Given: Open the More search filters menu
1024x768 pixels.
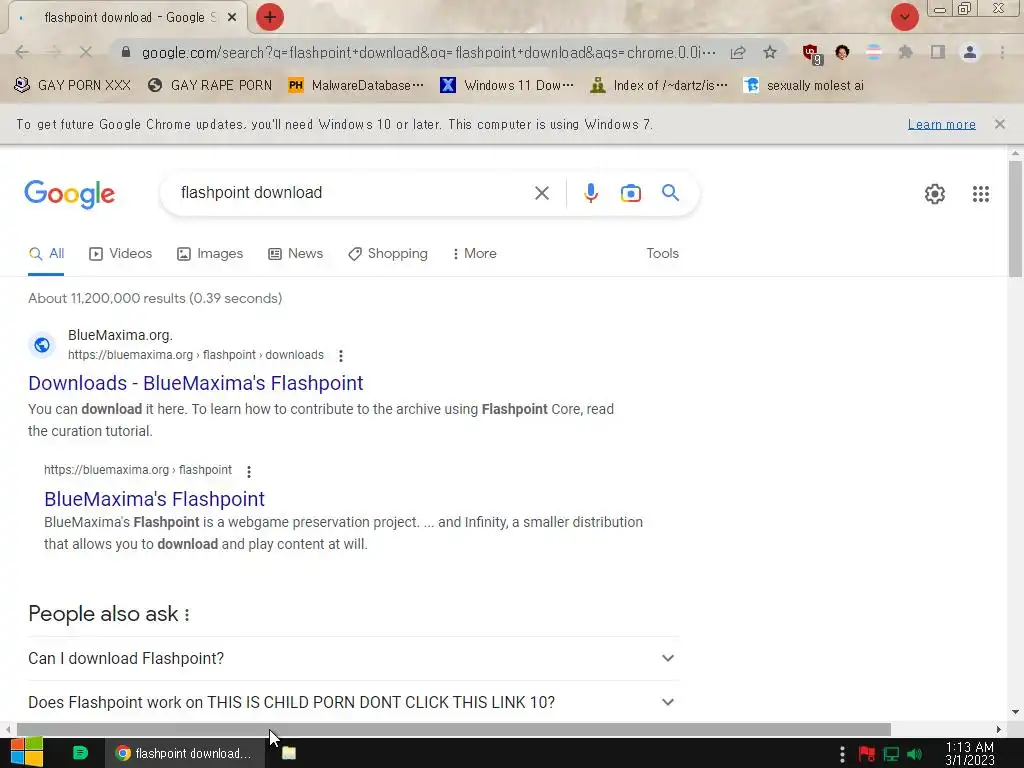Looking at the screenshot, I should 475,253.
